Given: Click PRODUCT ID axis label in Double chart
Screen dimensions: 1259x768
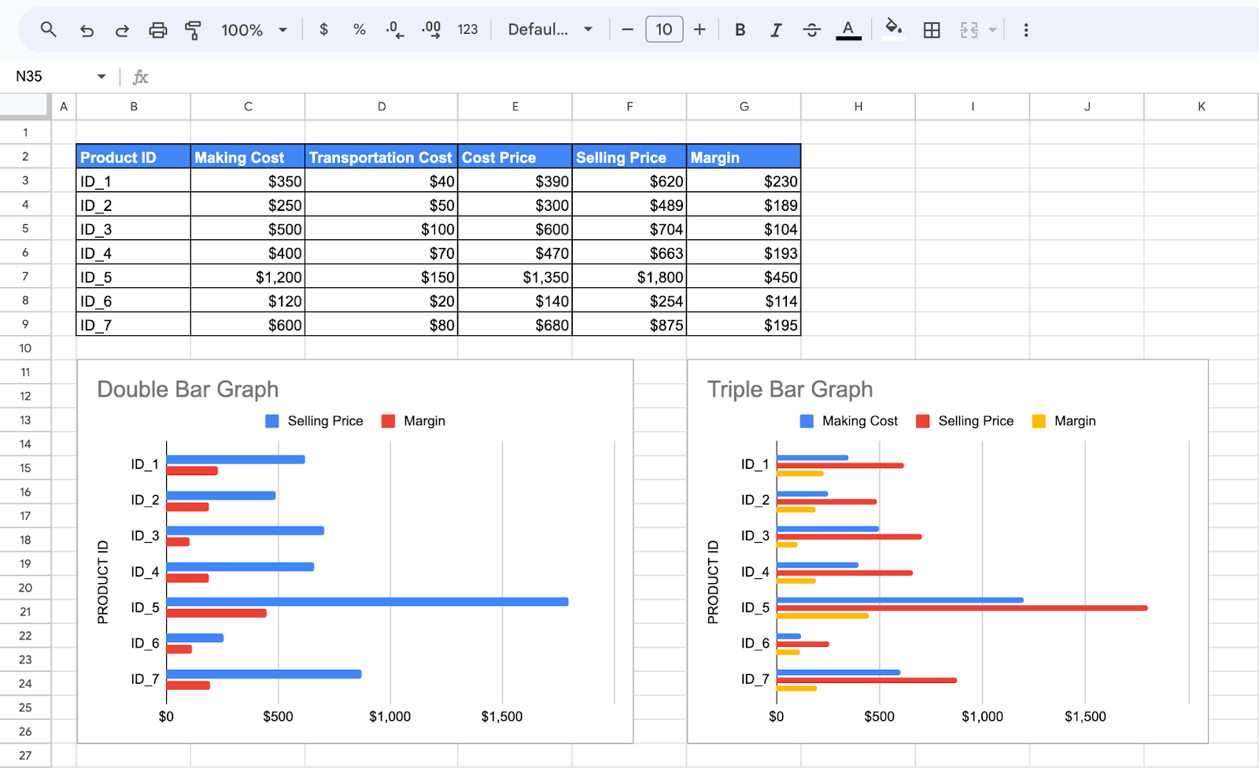Looking at the screenshot, I should click(x=102, y=582).
